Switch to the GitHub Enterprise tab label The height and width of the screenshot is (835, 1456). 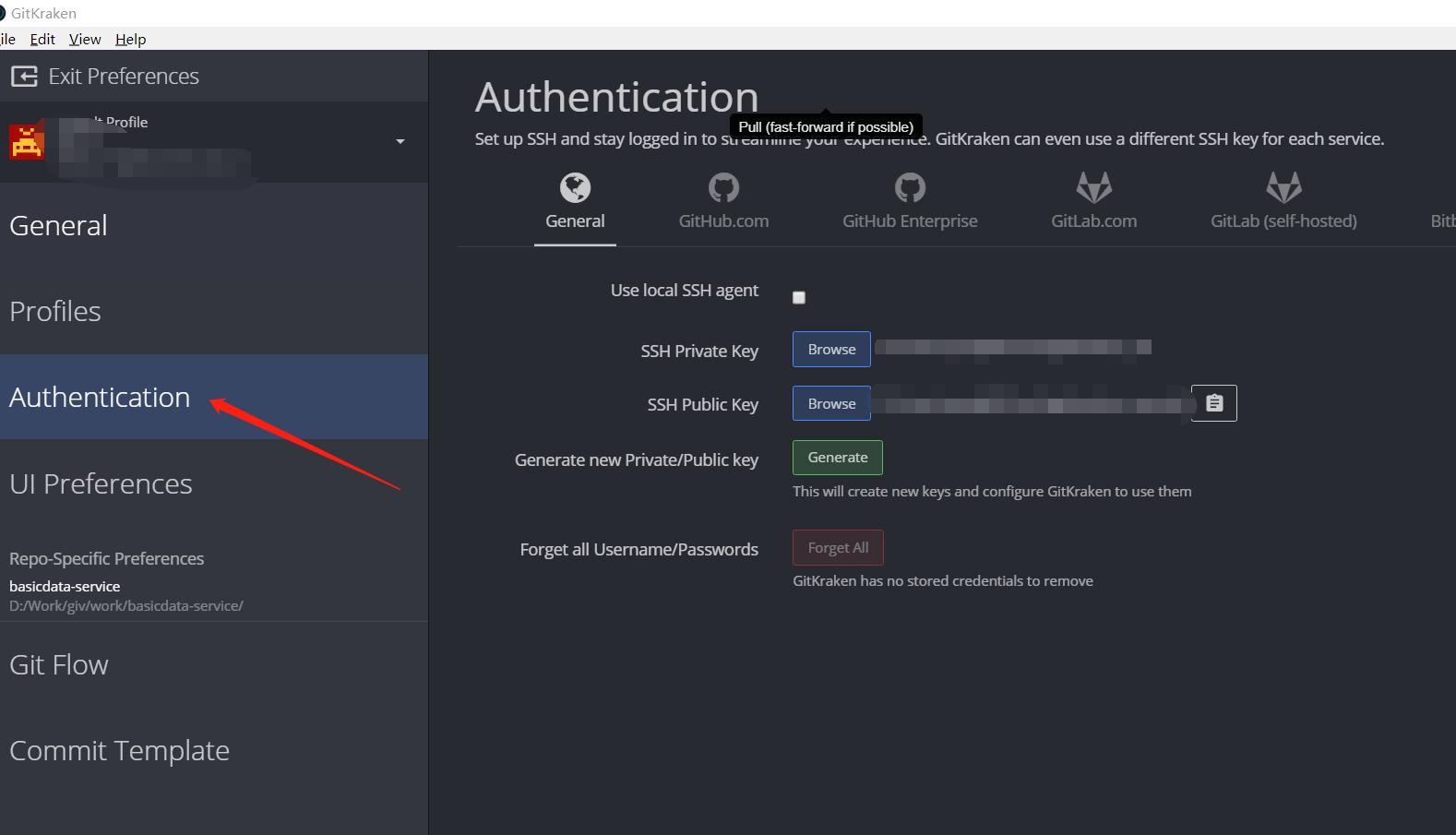point(910,221)
